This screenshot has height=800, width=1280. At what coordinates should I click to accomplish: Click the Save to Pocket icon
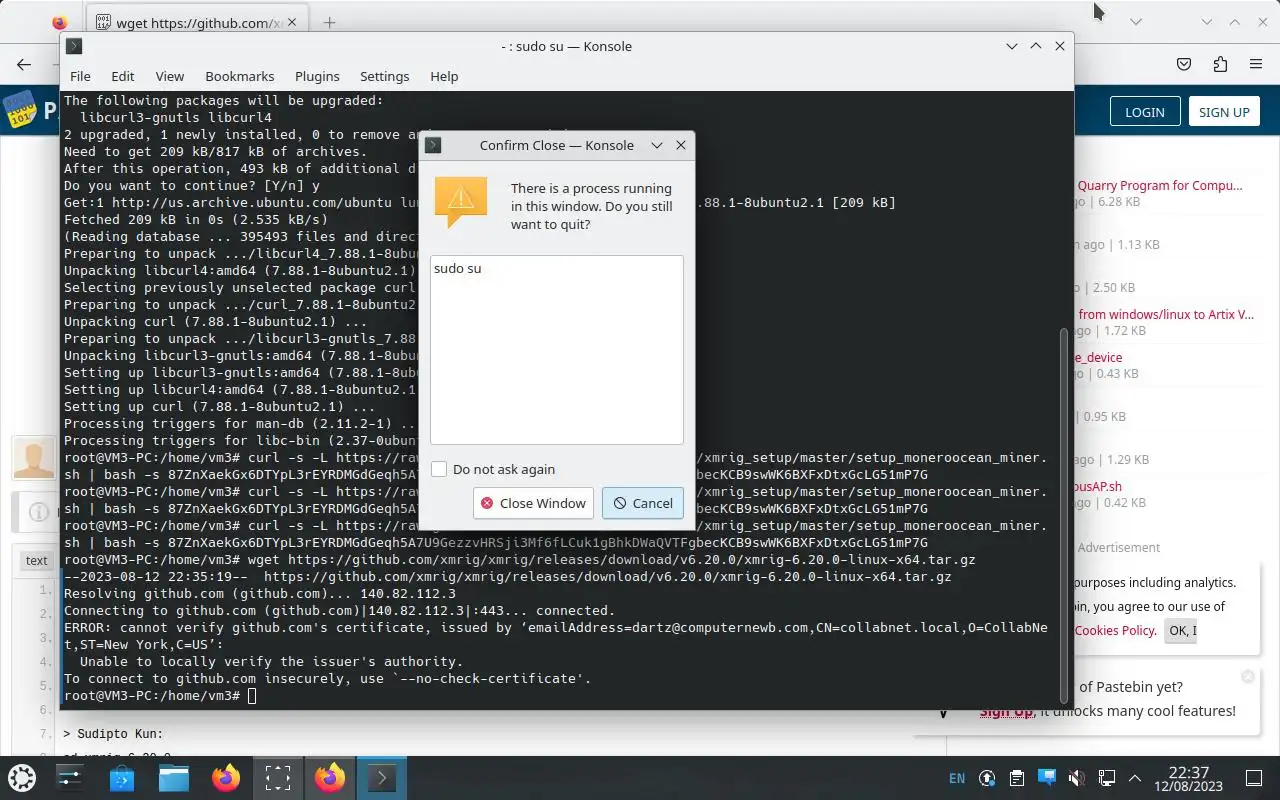[1184, 64]
